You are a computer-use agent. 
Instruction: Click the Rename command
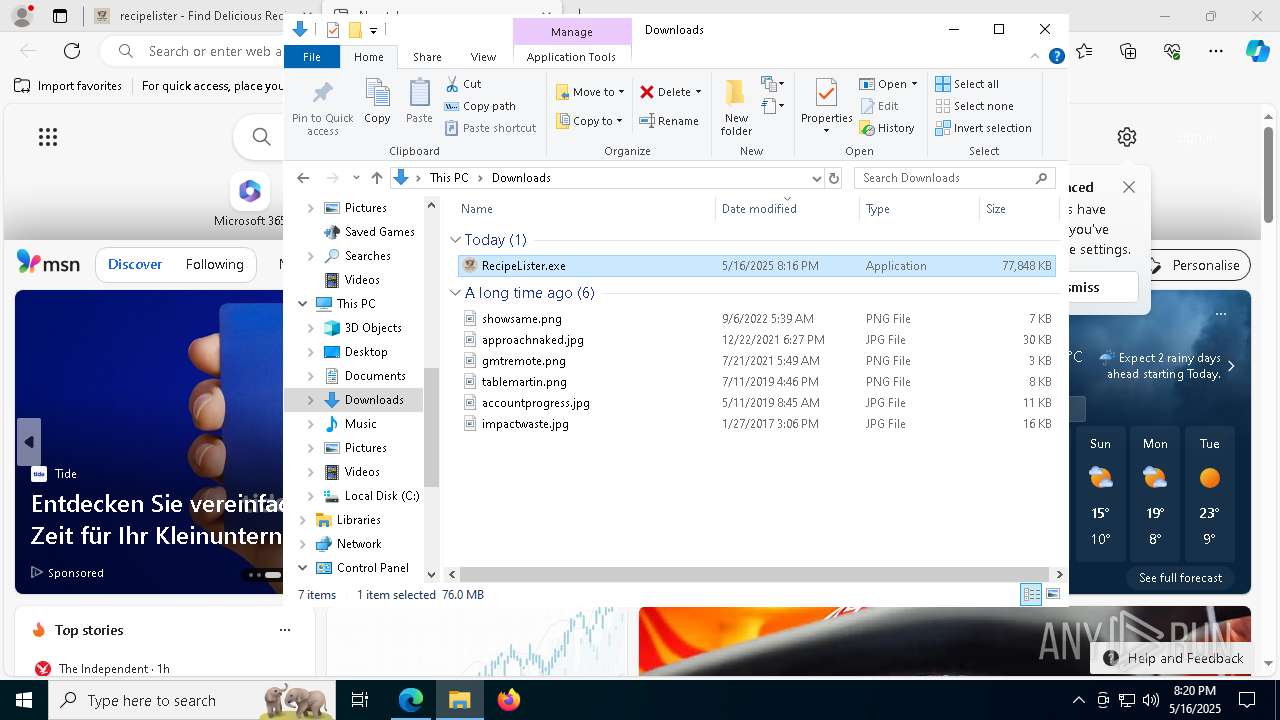[x=669, y=121]
